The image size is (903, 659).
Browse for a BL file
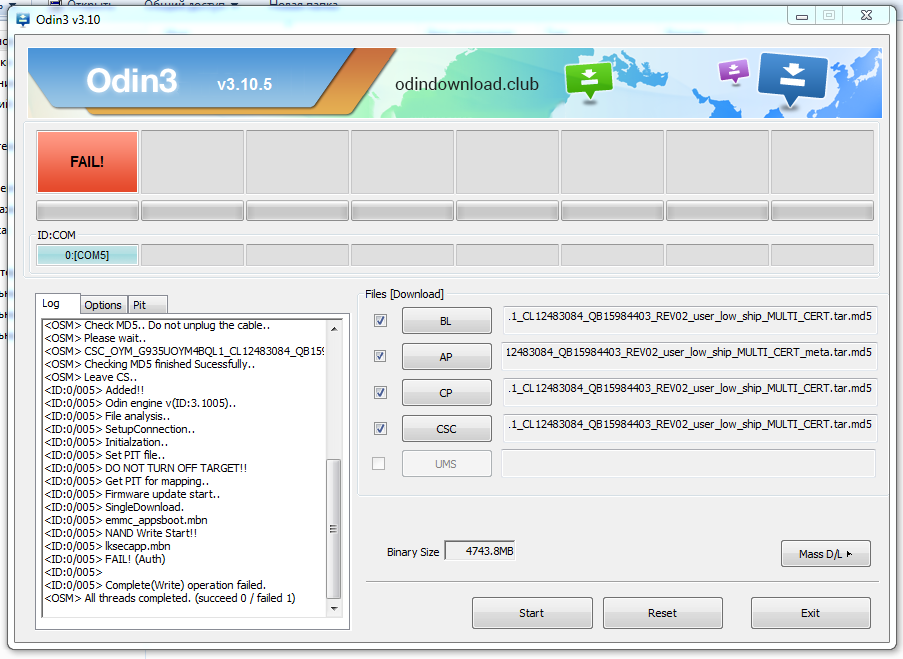446,321
